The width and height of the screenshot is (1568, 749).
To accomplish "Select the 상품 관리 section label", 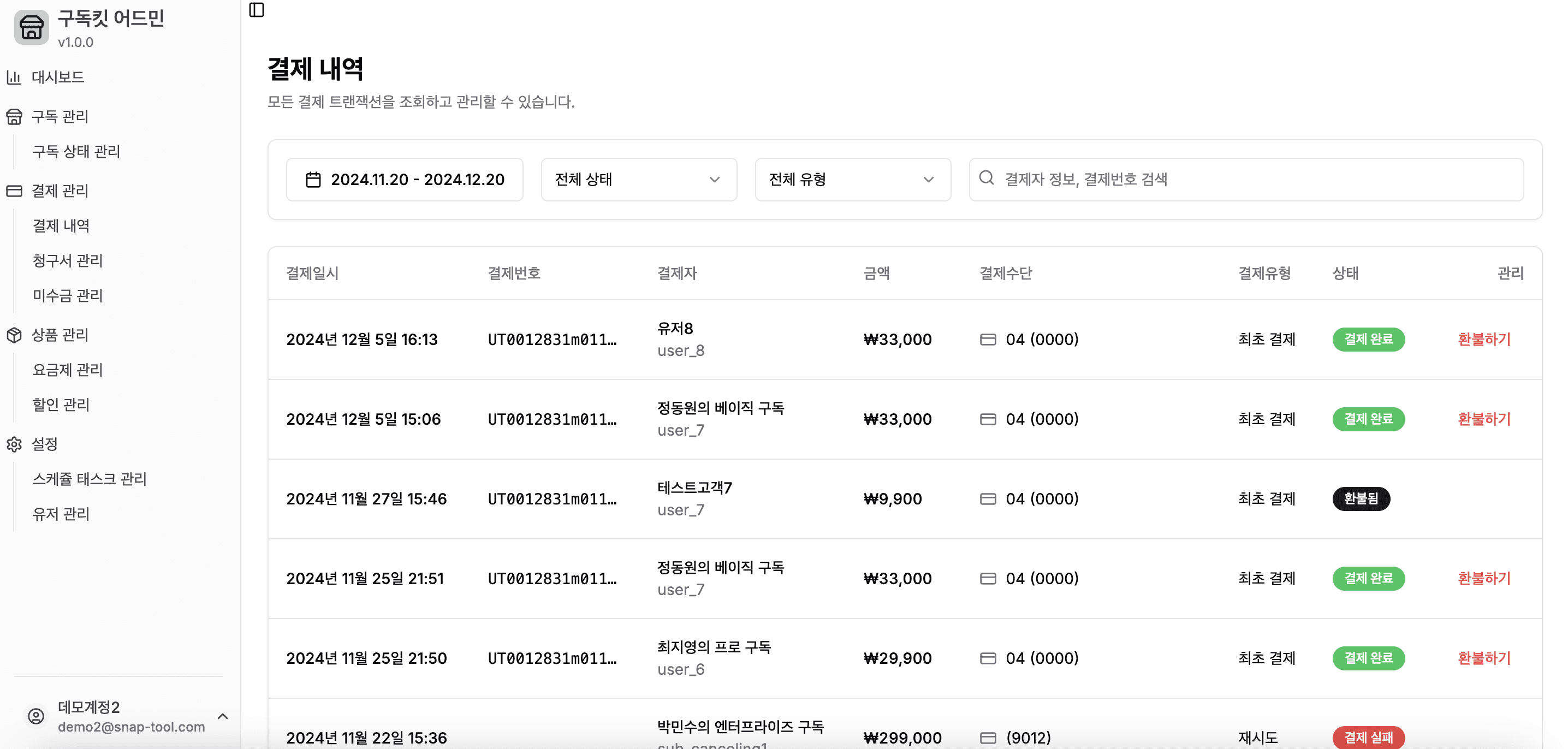I will click(x=60, y=335).
